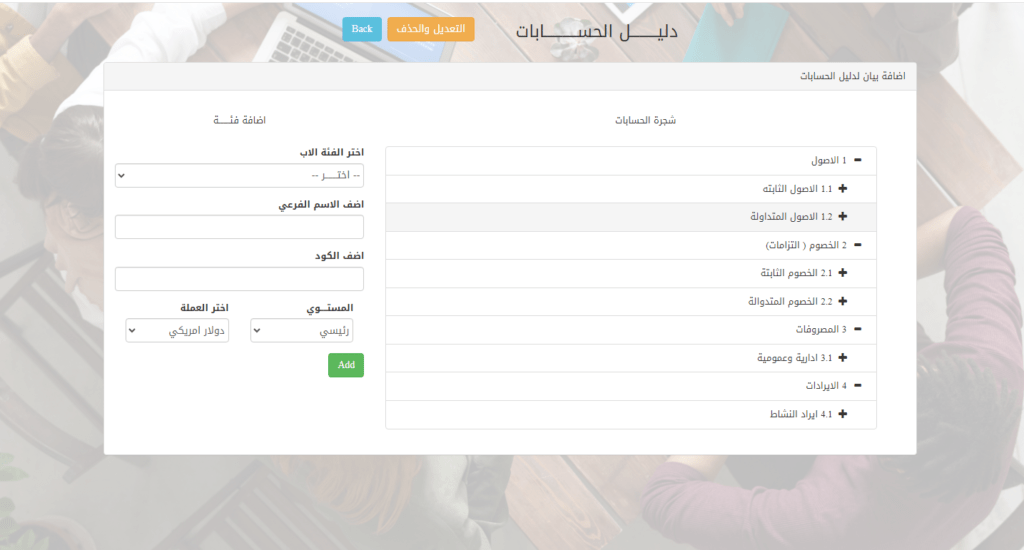This screenshot has width=1024, height=550.
Task: Select the '2 الخصوم ( التزامات)' row text
Action: click(806, 245)
